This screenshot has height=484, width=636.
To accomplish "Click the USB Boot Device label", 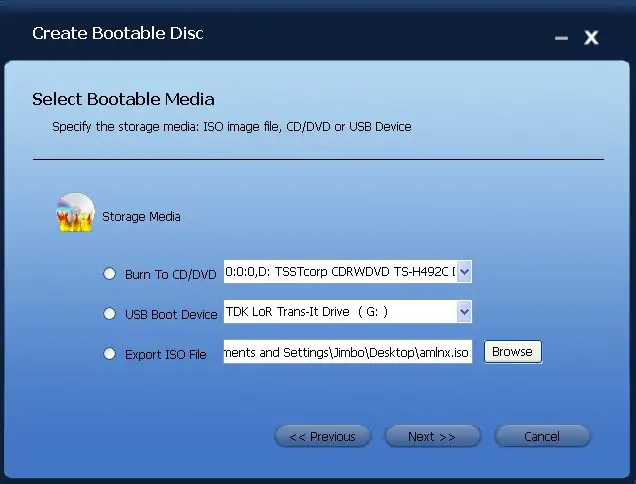I will (x=171, y=314).
